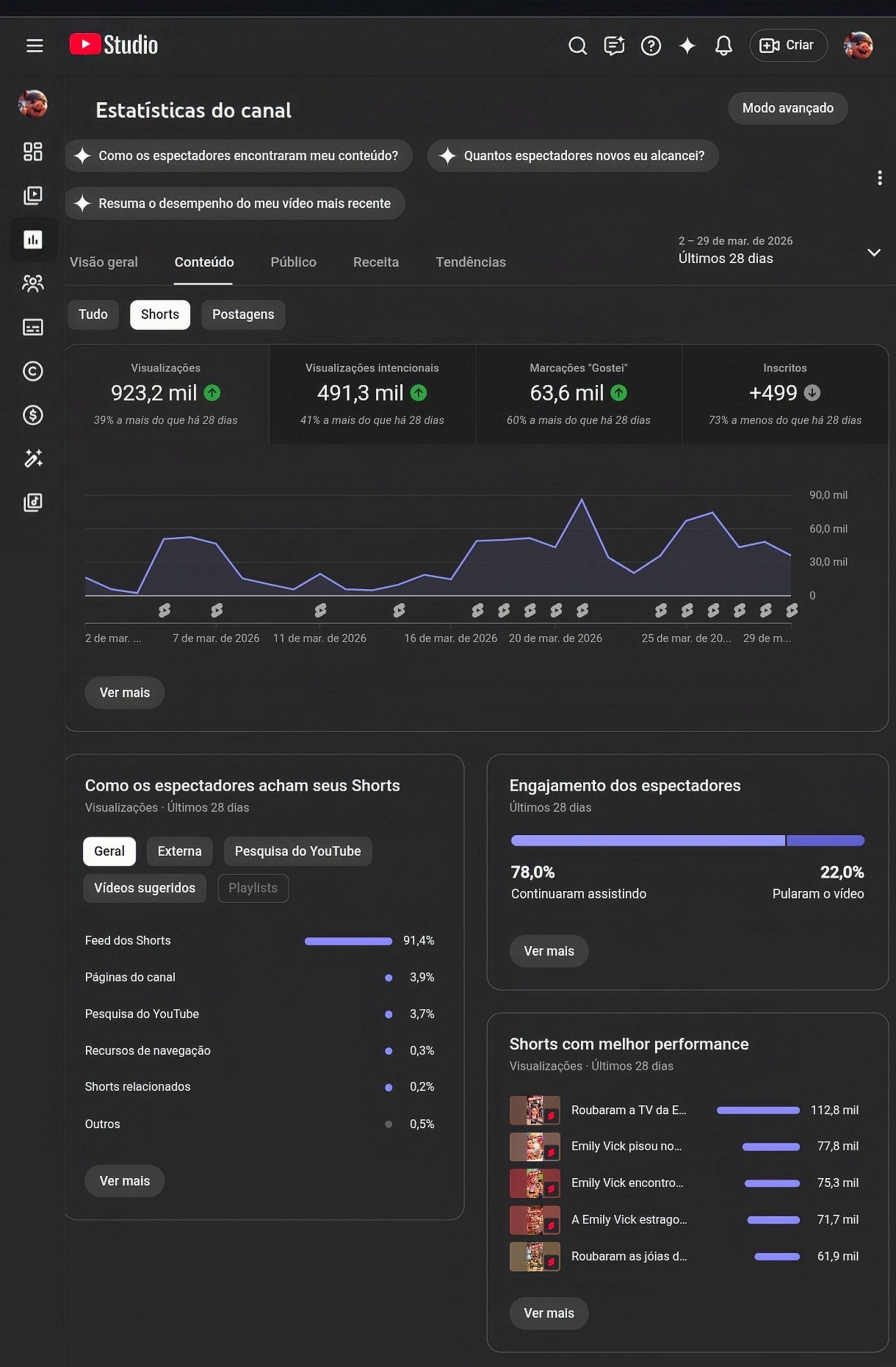
Task: Open the hamburger navigation menu
Action: tap(34, 45)
